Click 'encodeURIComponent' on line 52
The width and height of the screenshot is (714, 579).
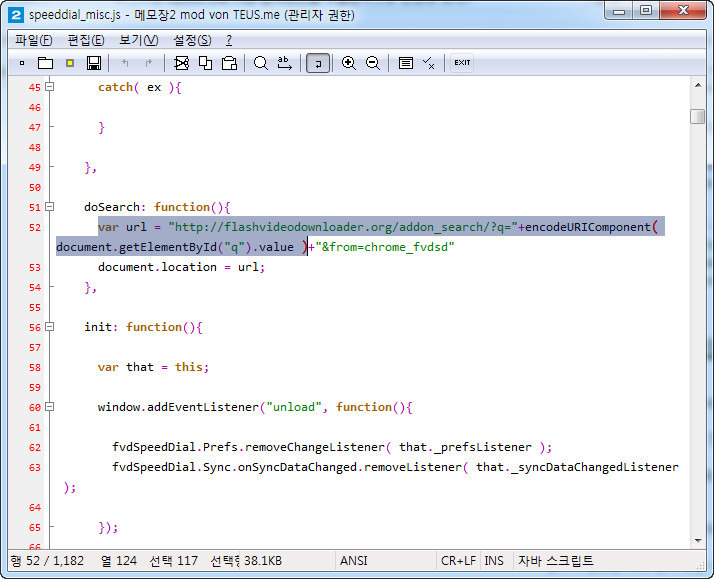coord(588,227)
